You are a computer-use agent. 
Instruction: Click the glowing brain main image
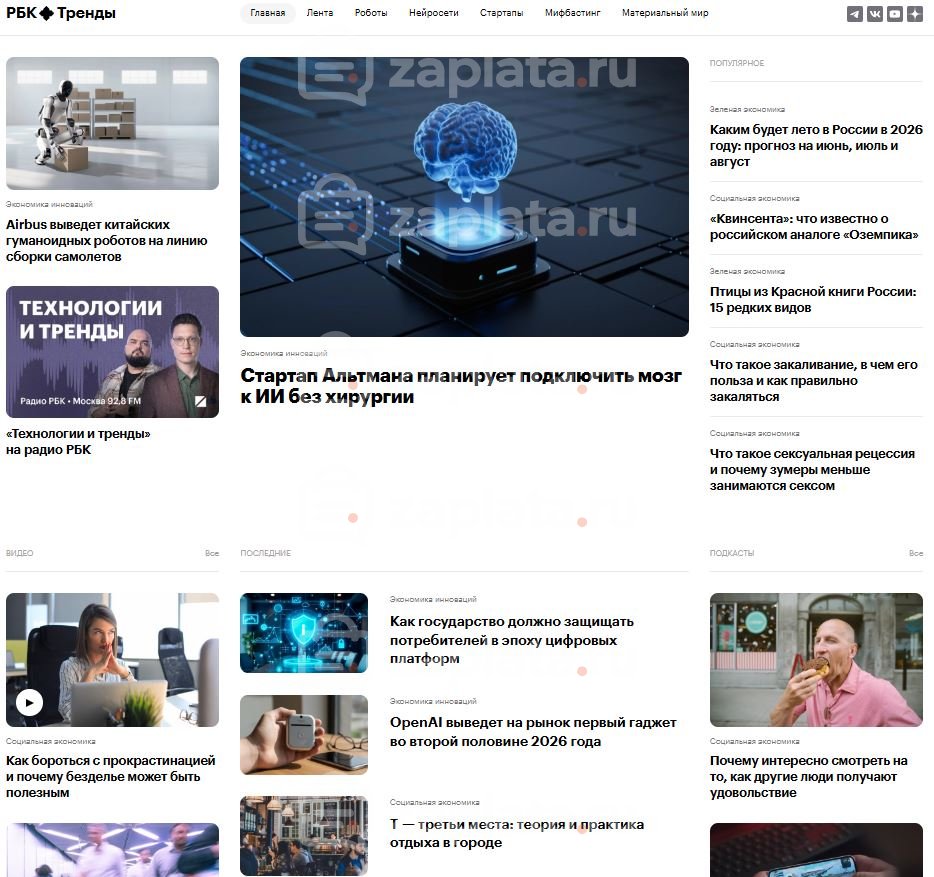[x=464, y=197]
